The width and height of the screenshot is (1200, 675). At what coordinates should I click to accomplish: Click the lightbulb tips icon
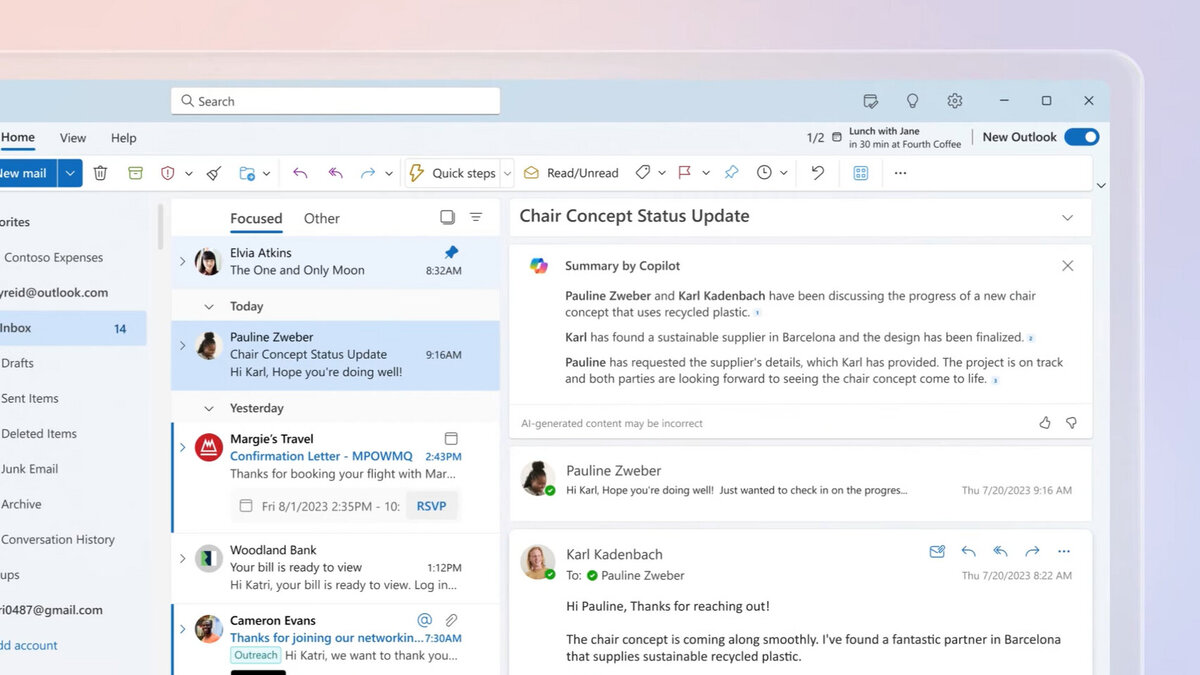tap(912, 101)
